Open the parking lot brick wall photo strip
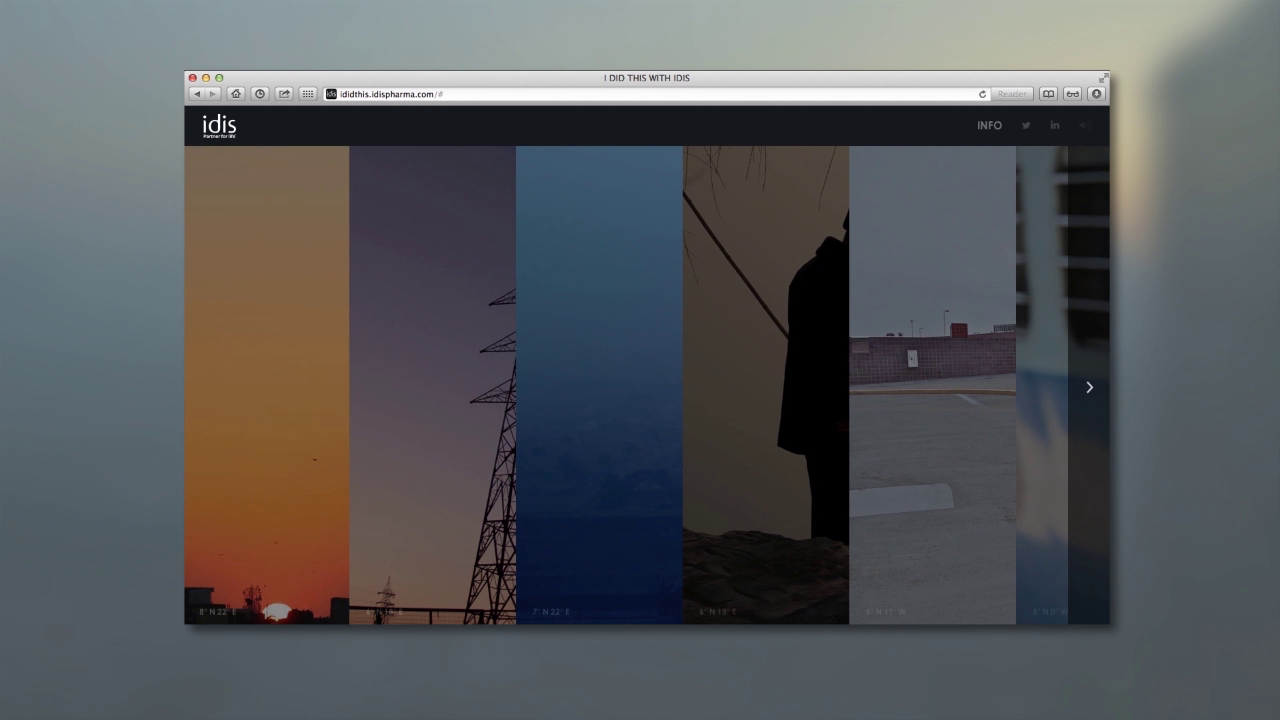 (932, 385)
